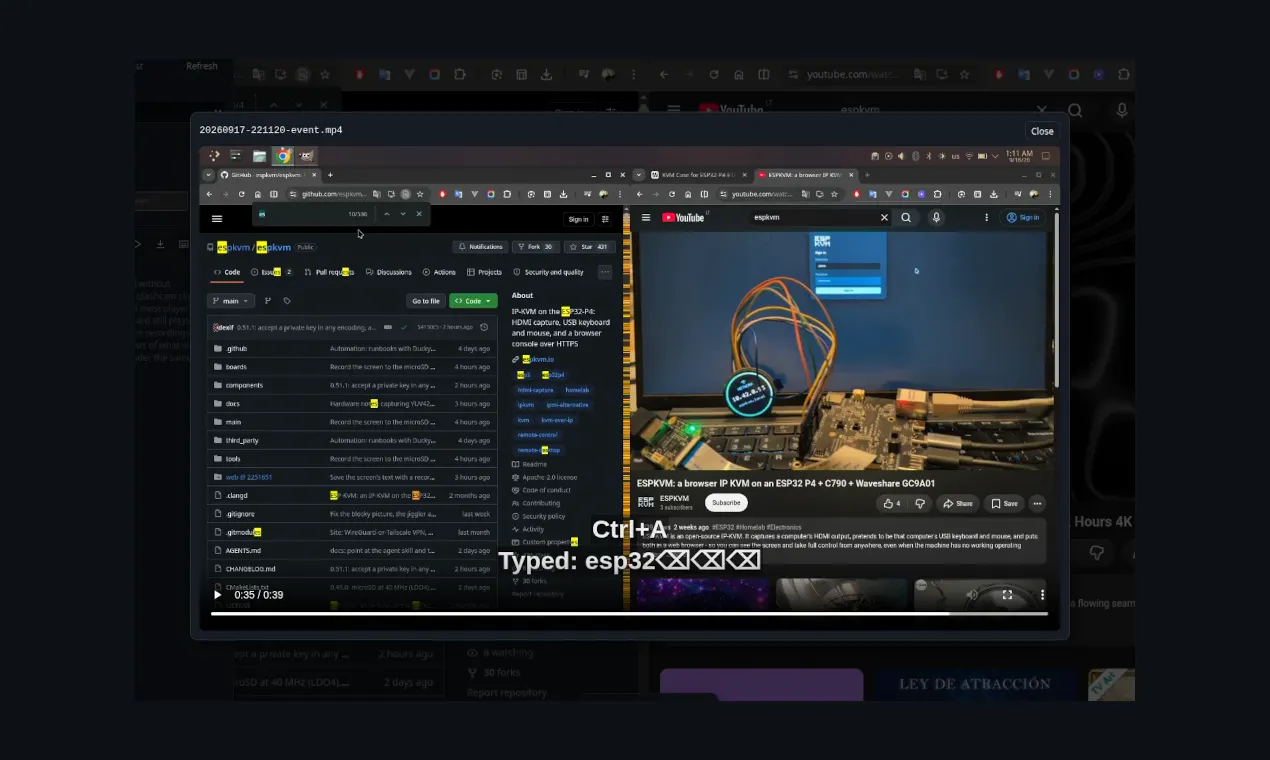Viewport: 1270px width, 760px height.
Task: Close the find-in-page search bar
Action: click(x=419, y=214)
